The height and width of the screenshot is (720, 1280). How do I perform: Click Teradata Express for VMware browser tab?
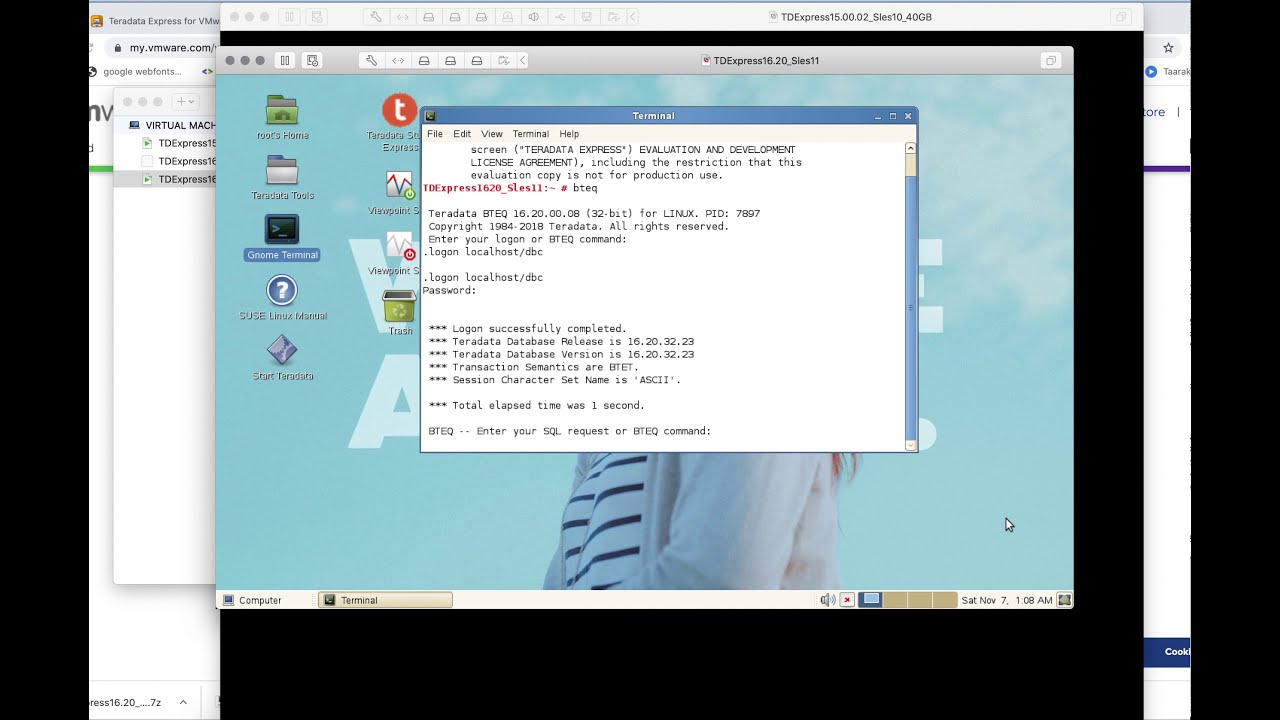coord(155,20)
